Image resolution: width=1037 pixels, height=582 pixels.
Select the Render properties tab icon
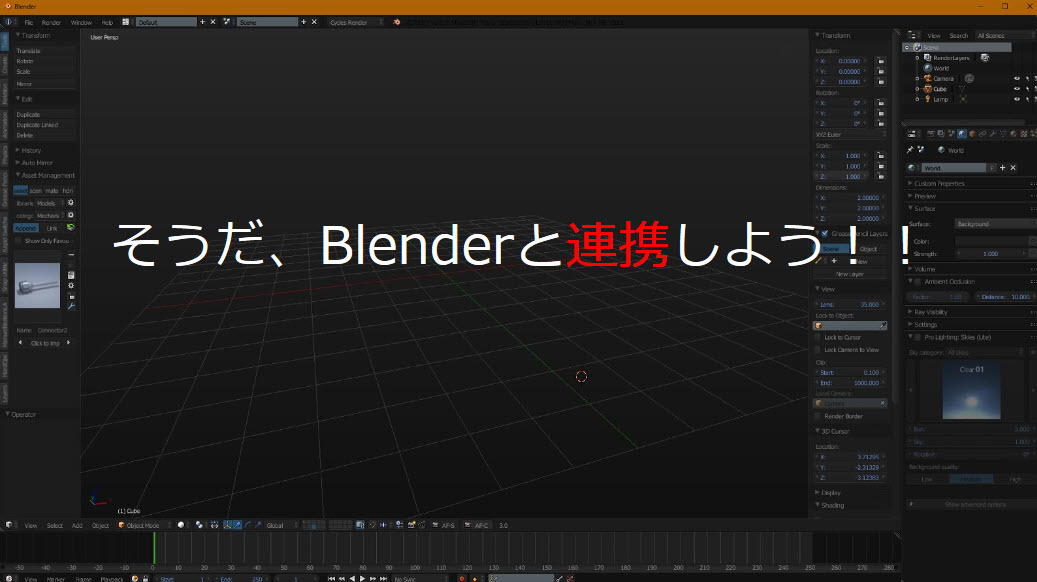tap(931, 134)
